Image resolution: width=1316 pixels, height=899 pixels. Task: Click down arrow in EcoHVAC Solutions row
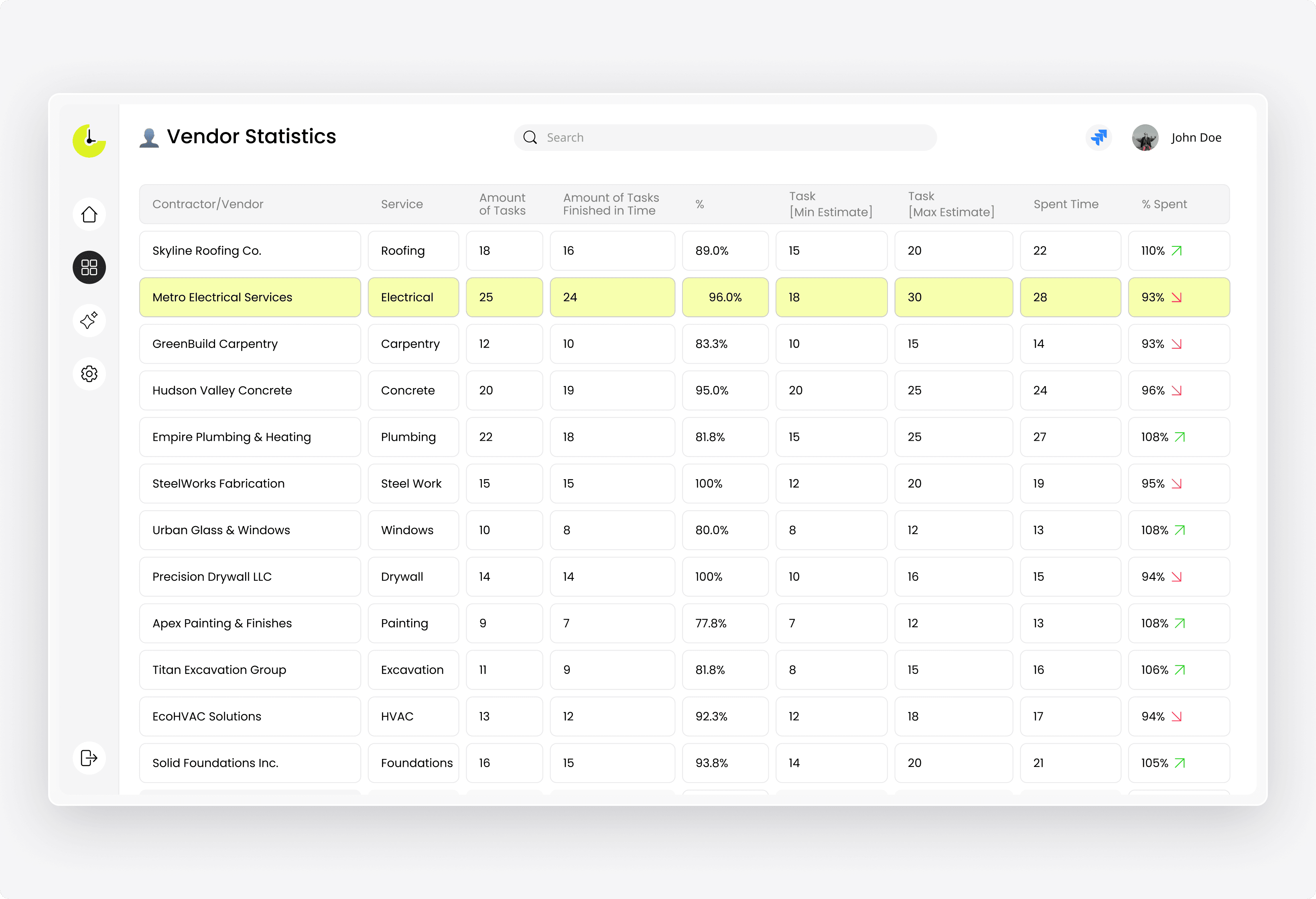(1177, 717)
